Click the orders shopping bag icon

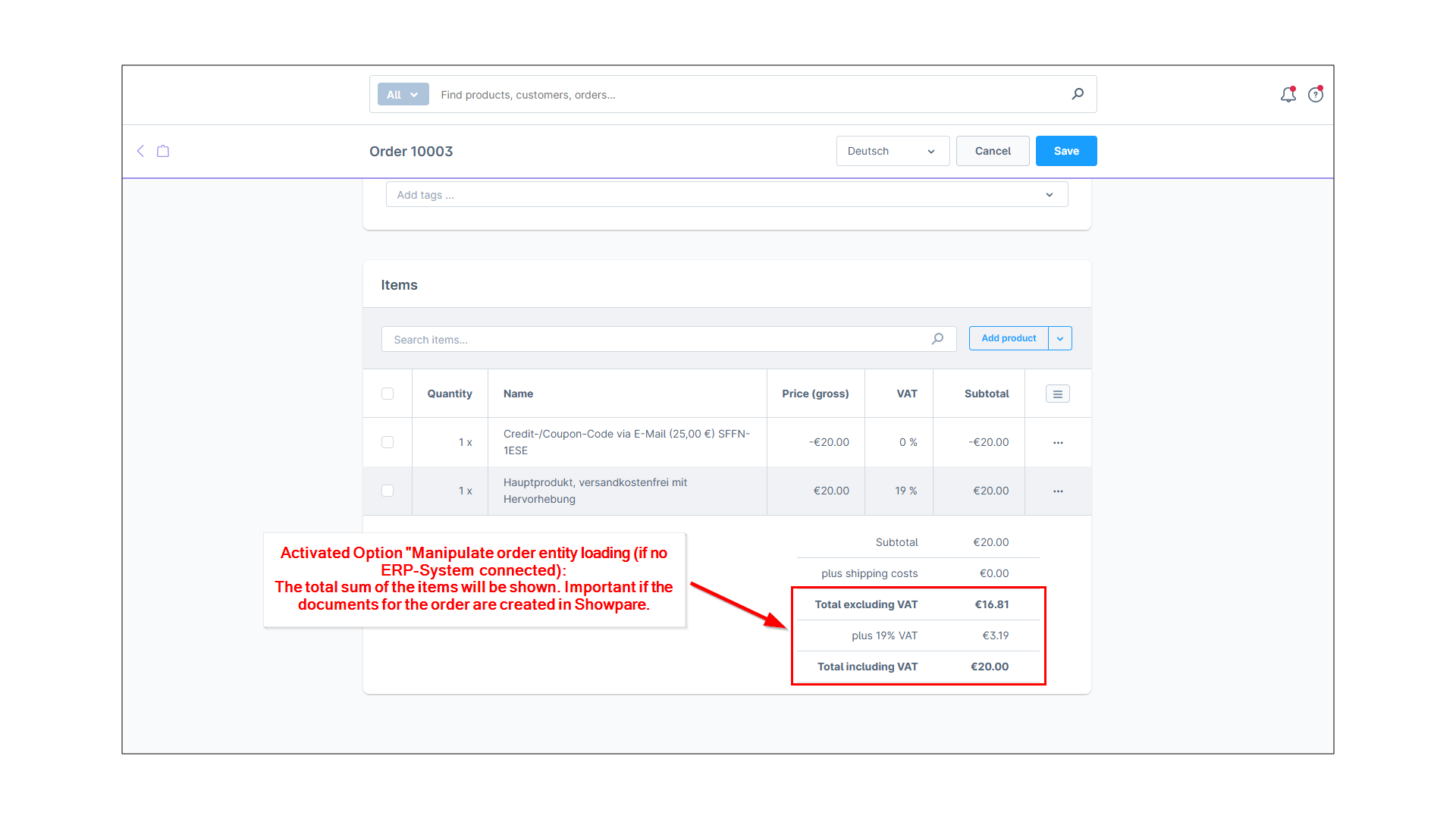(163, 151)
